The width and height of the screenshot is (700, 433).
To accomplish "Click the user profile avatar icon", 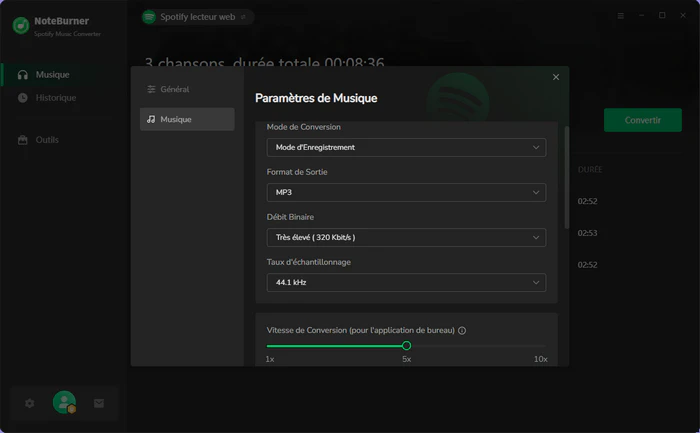I will tap(64, 403).
